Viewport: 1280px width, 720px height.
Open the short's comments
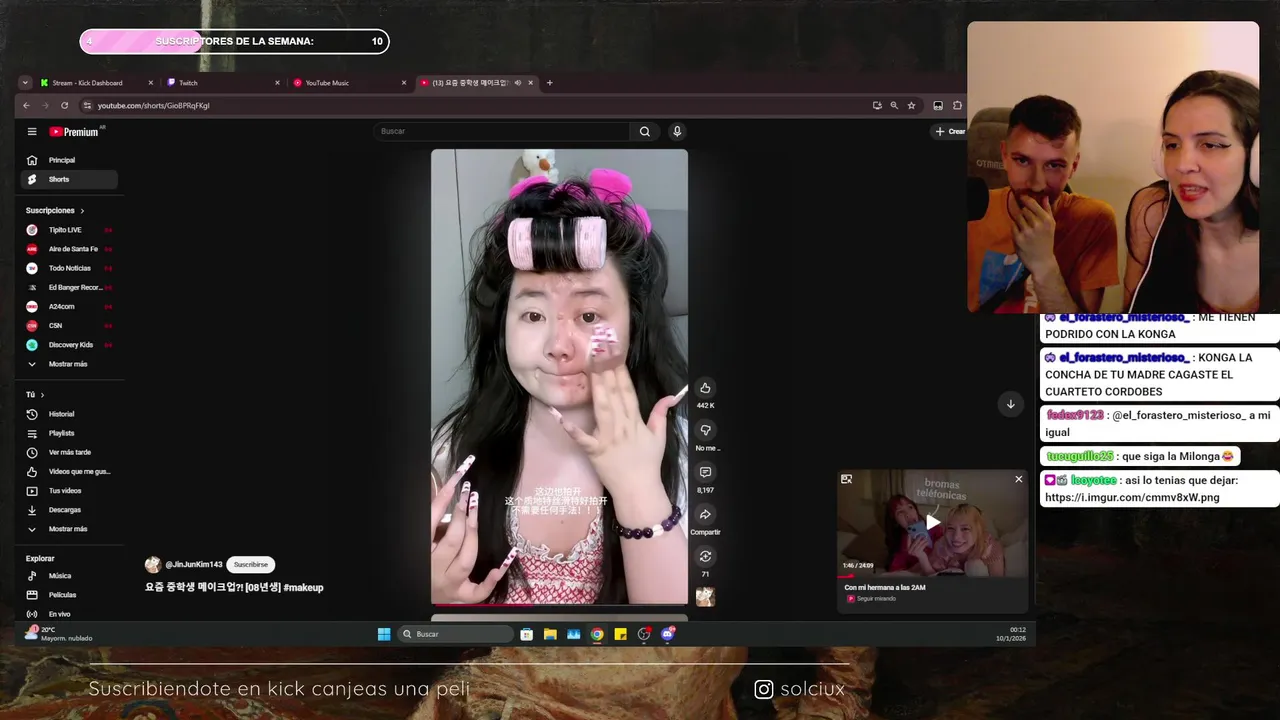click(705, 472)
